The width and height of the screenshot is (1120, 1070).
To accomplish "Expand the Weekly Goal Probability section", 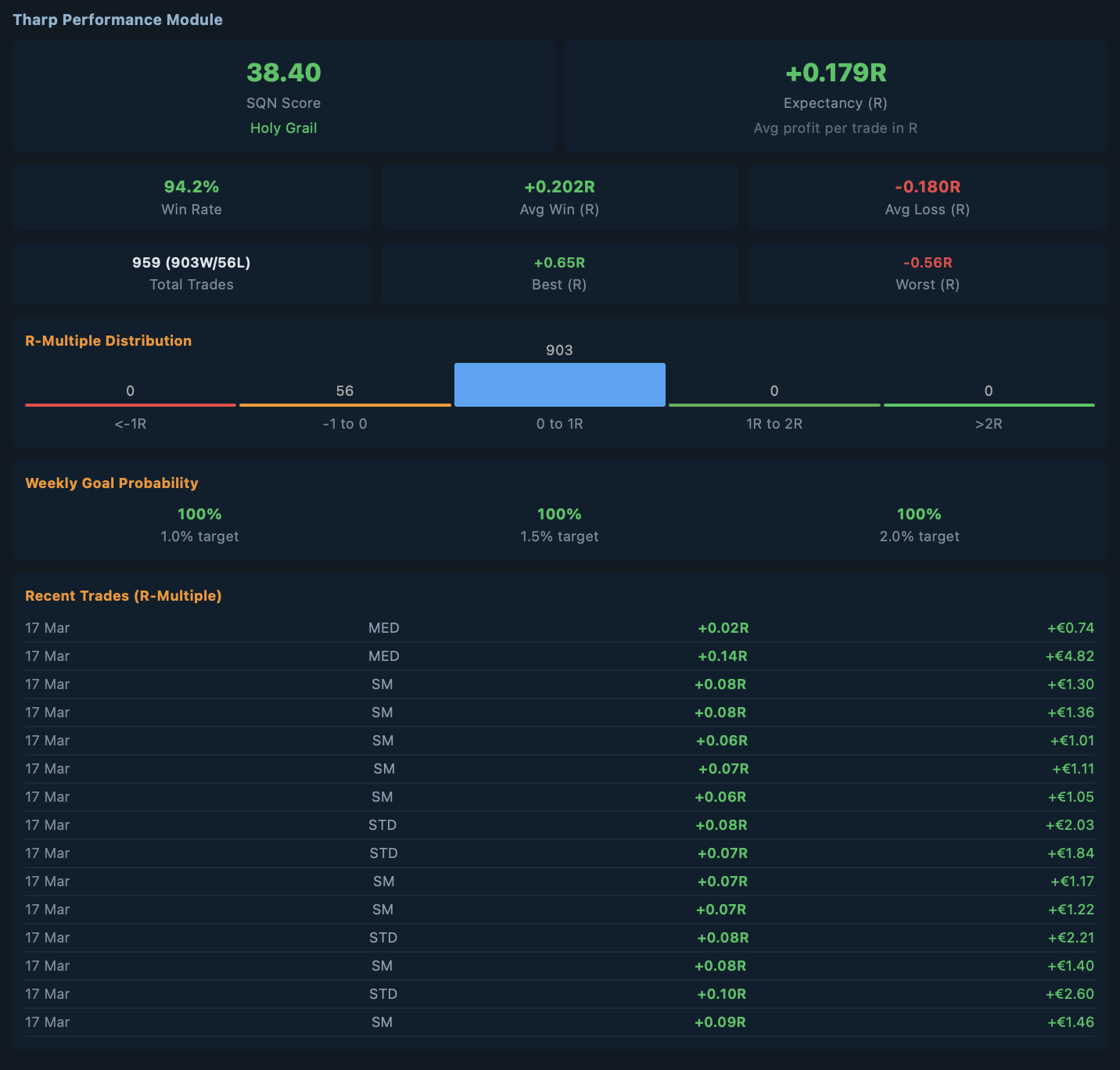I will pyautogui.click(x=111, y=483).
